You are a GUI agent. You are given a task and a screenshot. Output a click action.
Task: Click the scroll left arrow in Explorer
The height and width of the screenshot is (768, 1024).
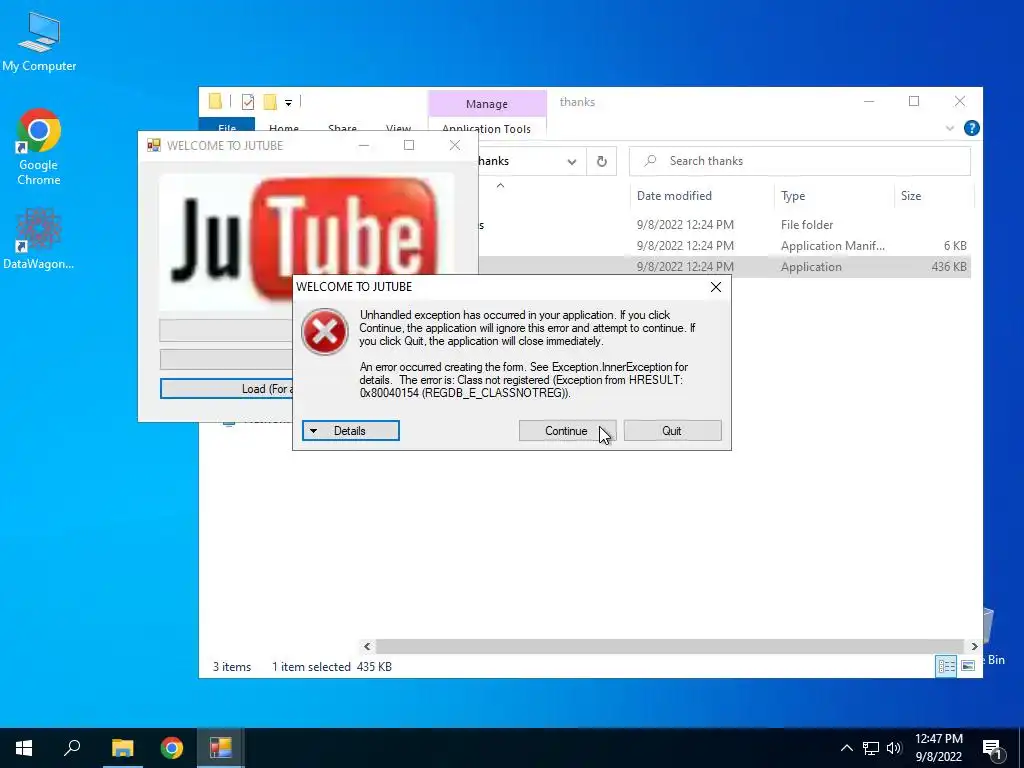pyautogui.click(x=367, y=646)
